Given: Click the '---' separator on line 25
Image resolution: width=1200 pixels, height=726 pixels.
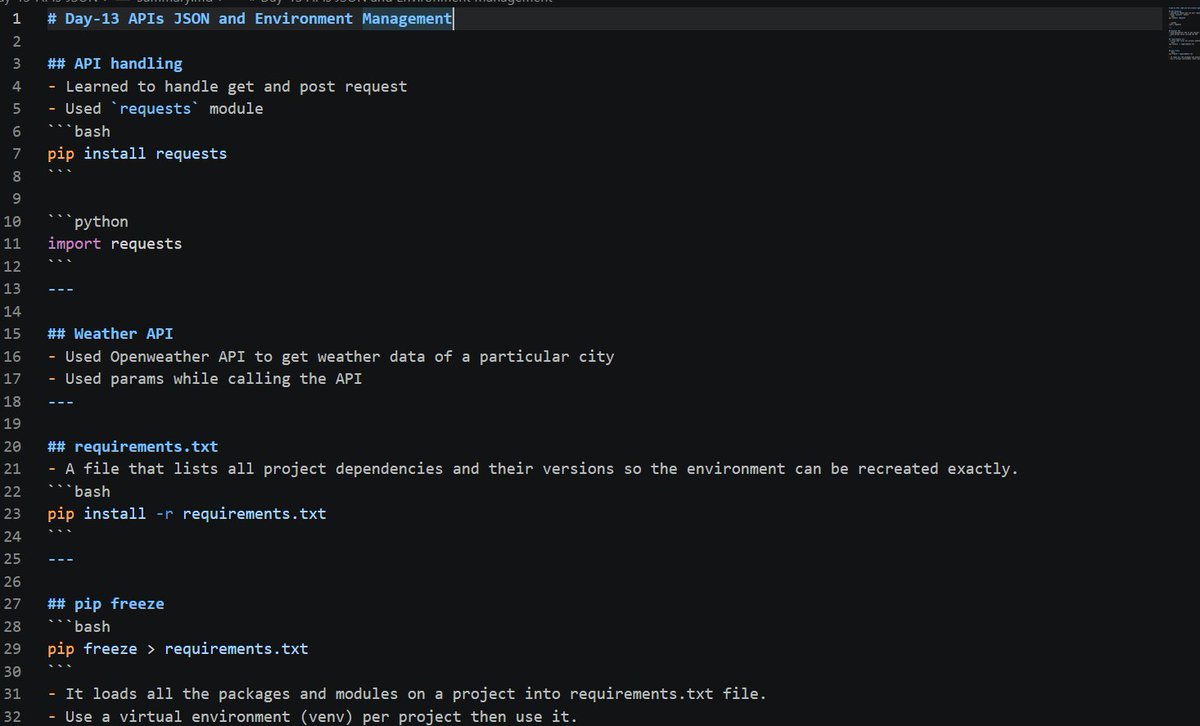Looking at the screenshot, I should click(x=60, y=559).
